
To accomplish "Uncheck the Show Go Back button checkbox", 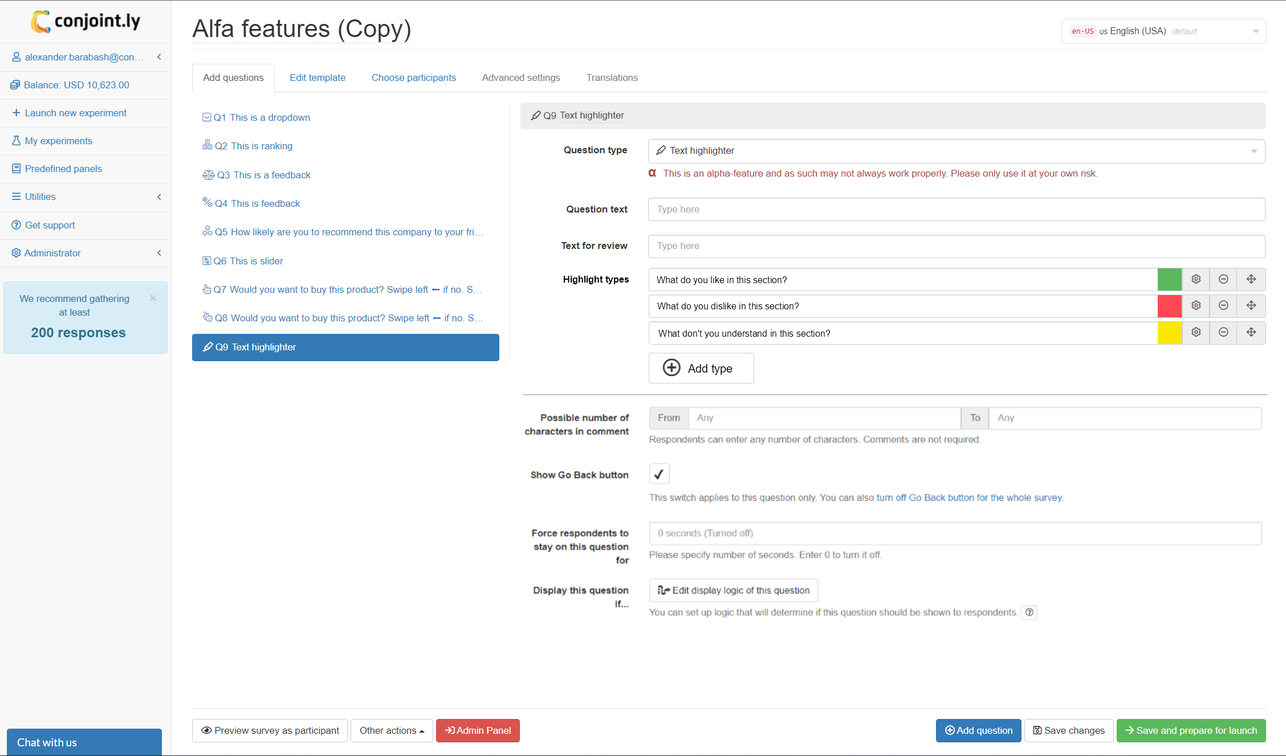I will 659,474.
